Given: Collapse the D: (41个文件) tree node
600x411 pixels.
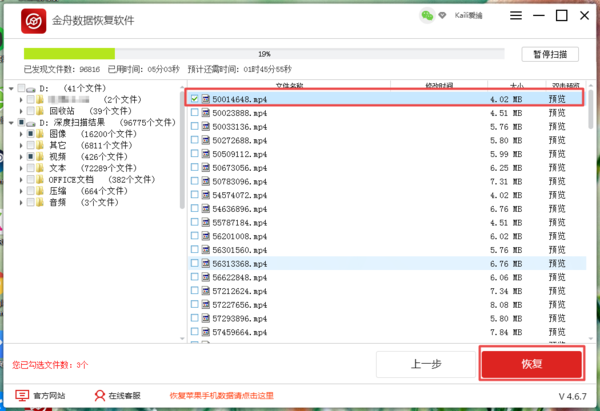Looking at the screenshot, I should [x=11, y=88].
